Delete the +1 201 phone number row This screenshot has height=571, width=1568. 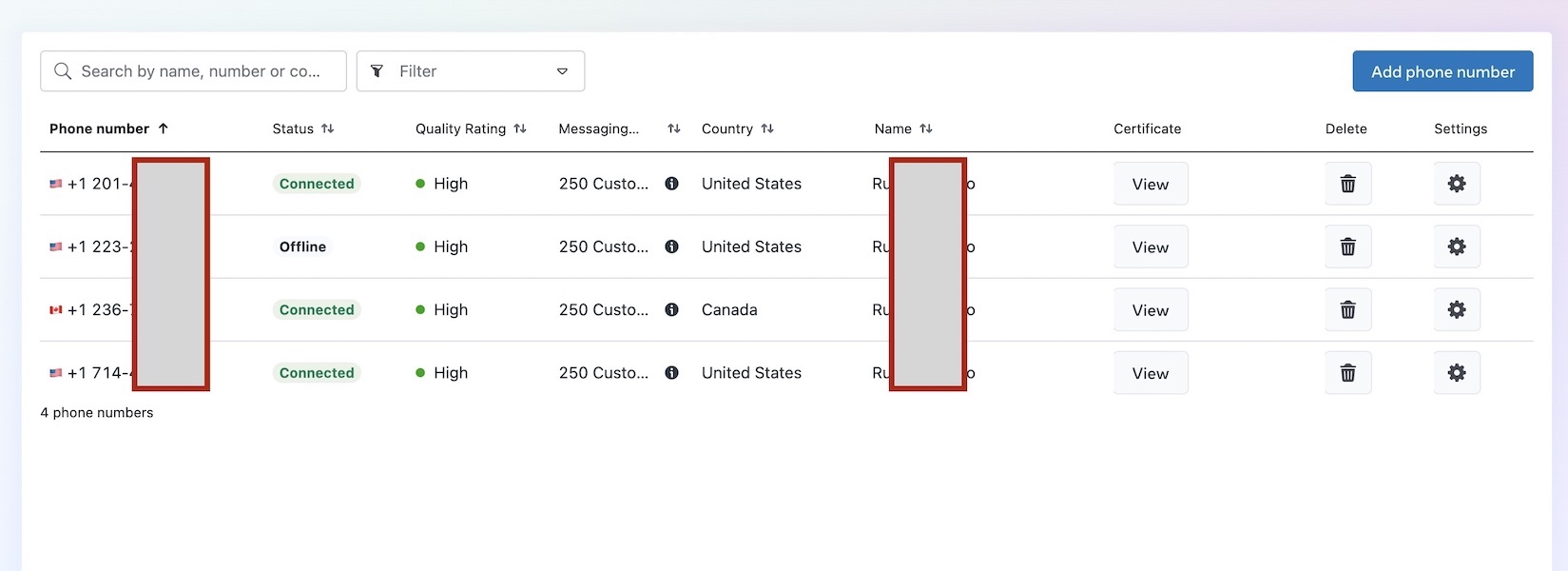pos(1347,184)
